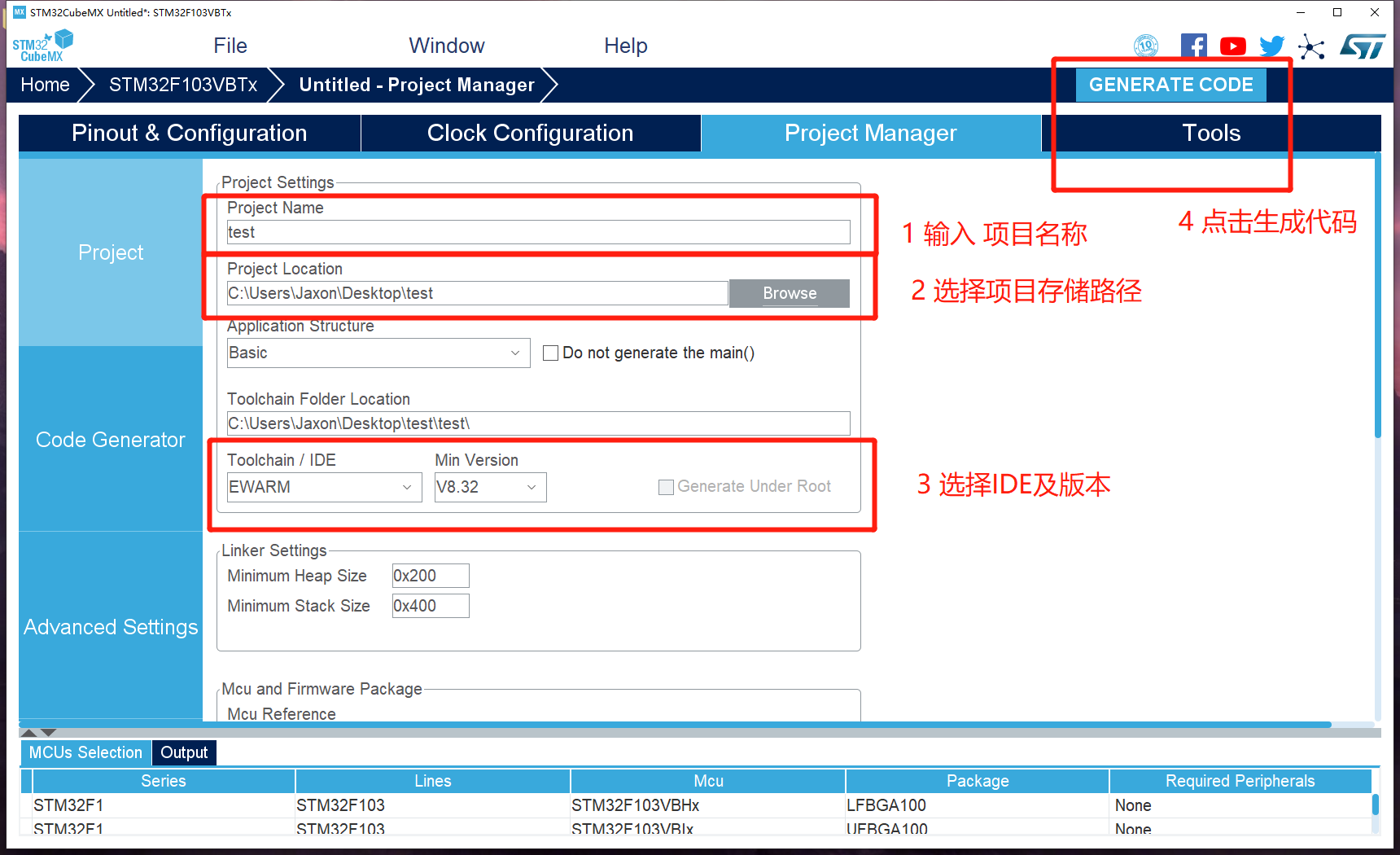1400x855 pixels.
Task: Click the up triangle on the panel splitter
Action: (28, 733)
